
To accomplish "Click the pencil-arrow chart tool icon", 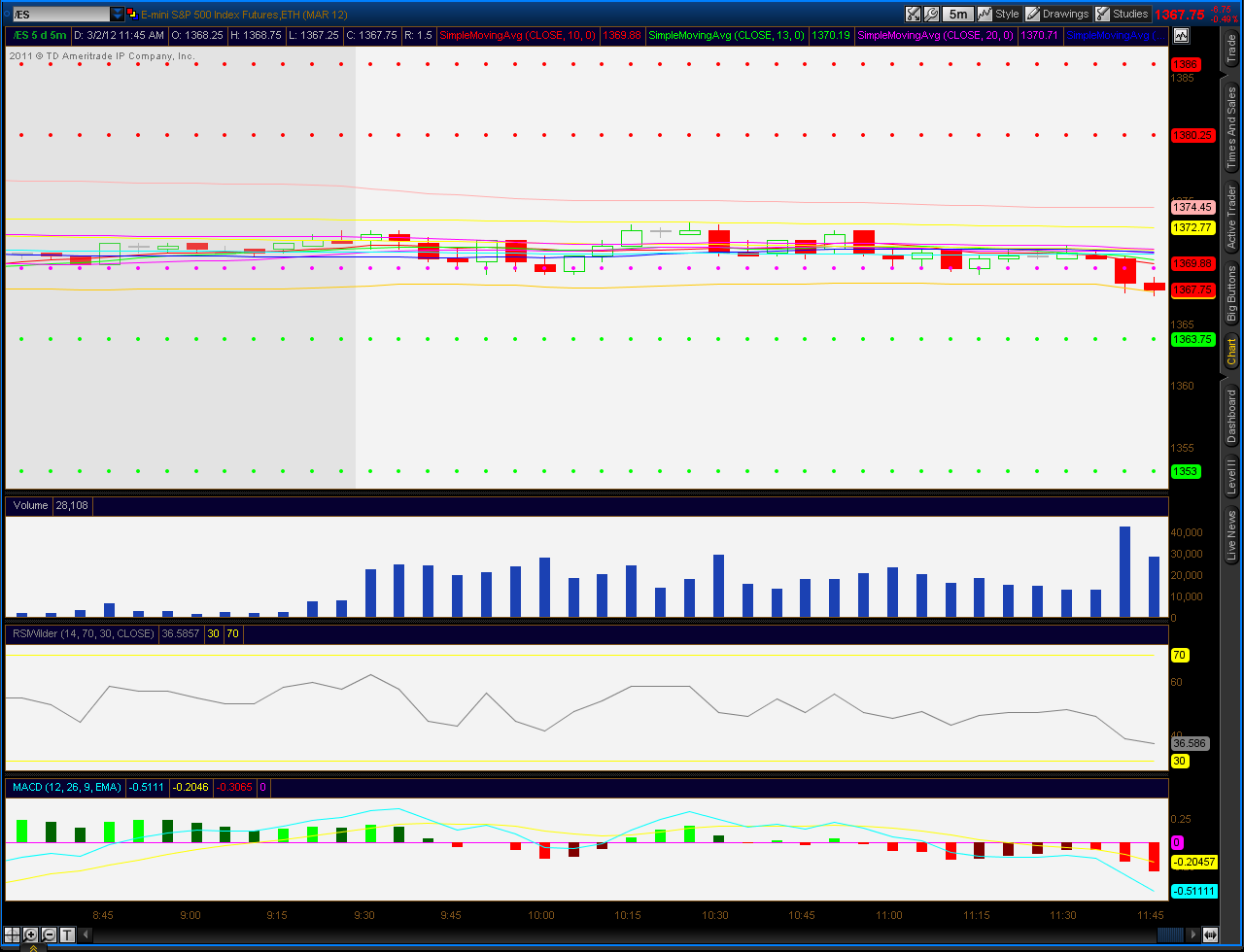I will (913, 14).
